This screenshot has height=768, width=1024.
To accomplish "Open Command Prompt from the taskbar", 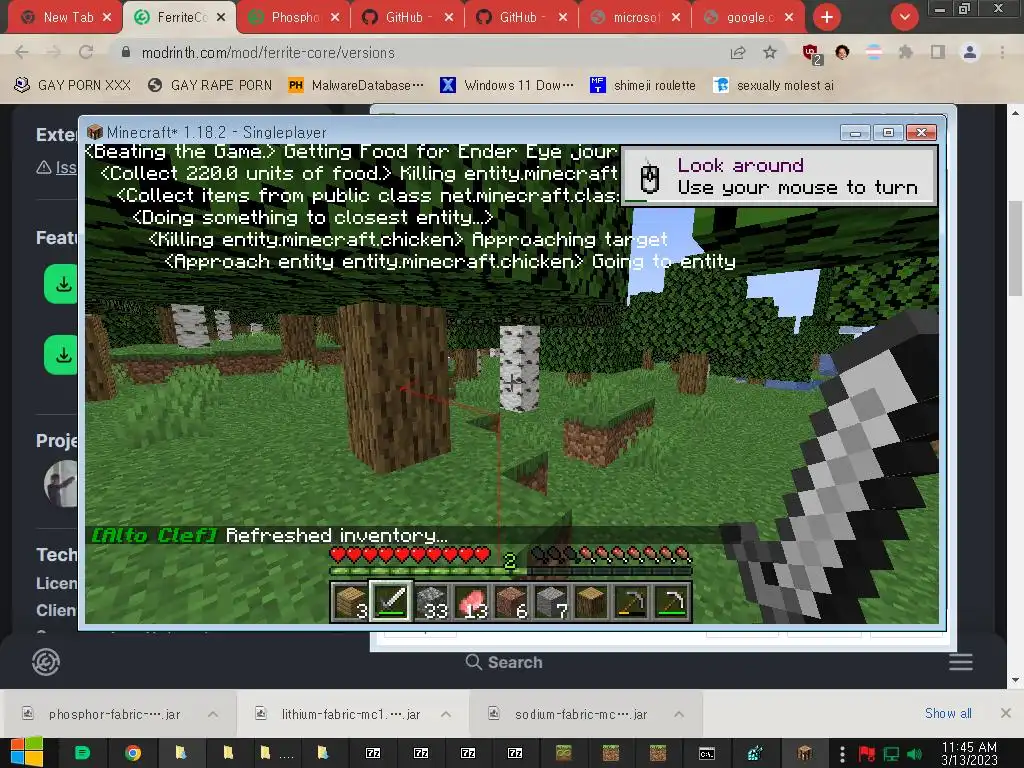I will pos(707,754).
